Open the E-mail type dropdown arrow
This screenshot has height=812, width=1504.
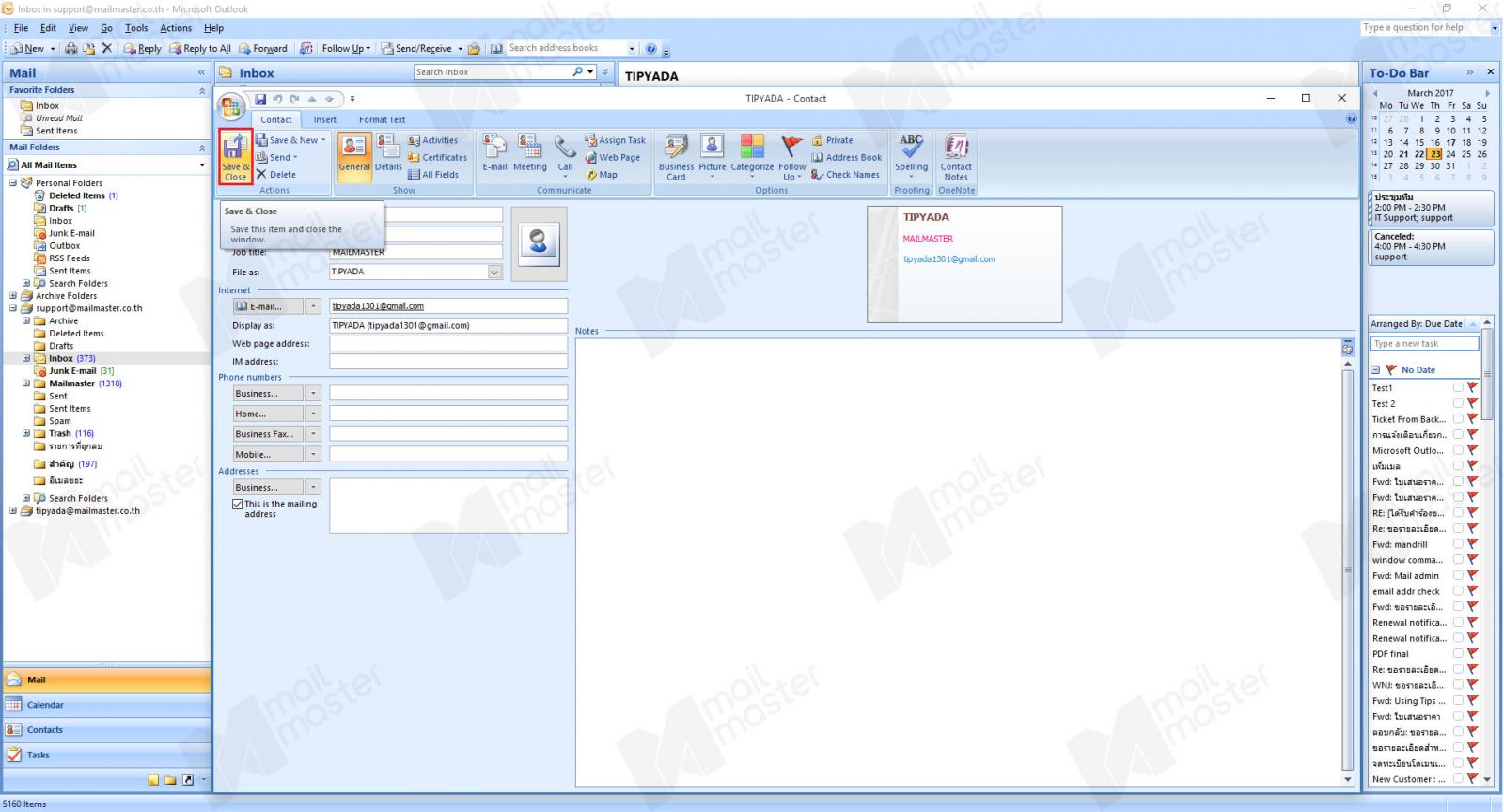click(x=314, y=306)
